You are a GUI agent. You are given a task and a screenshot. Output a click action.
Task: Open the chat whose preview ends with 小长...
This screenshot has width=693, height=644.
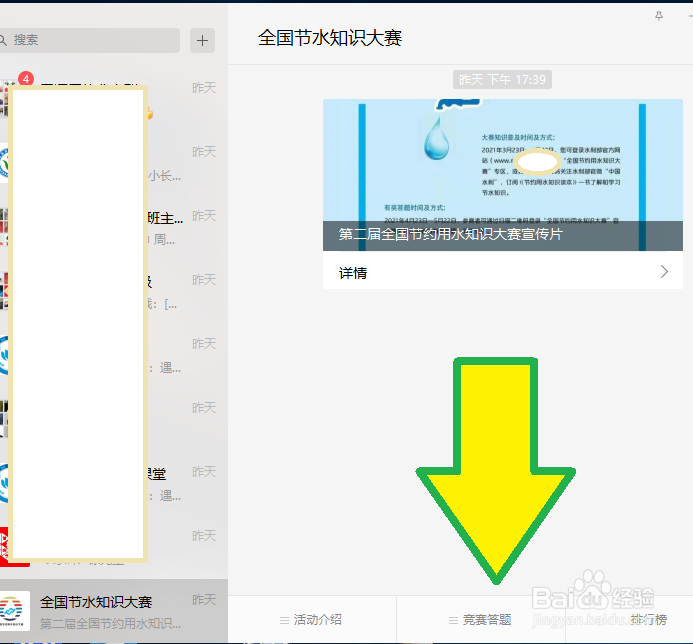pyautogui.click(x=114, y=163)
